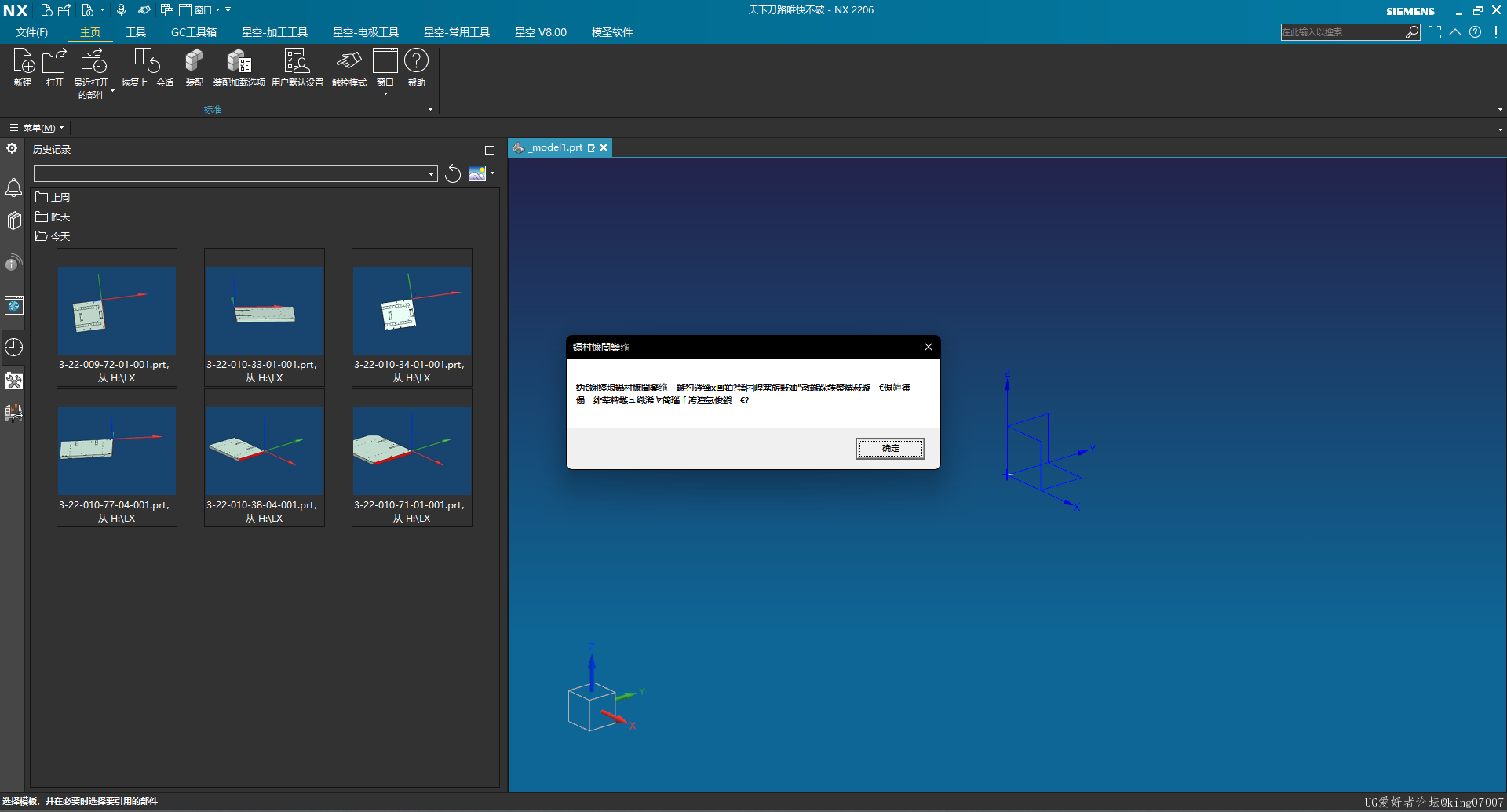
Task: Click Open file icon in quick access bar
Action: [64, 10]
